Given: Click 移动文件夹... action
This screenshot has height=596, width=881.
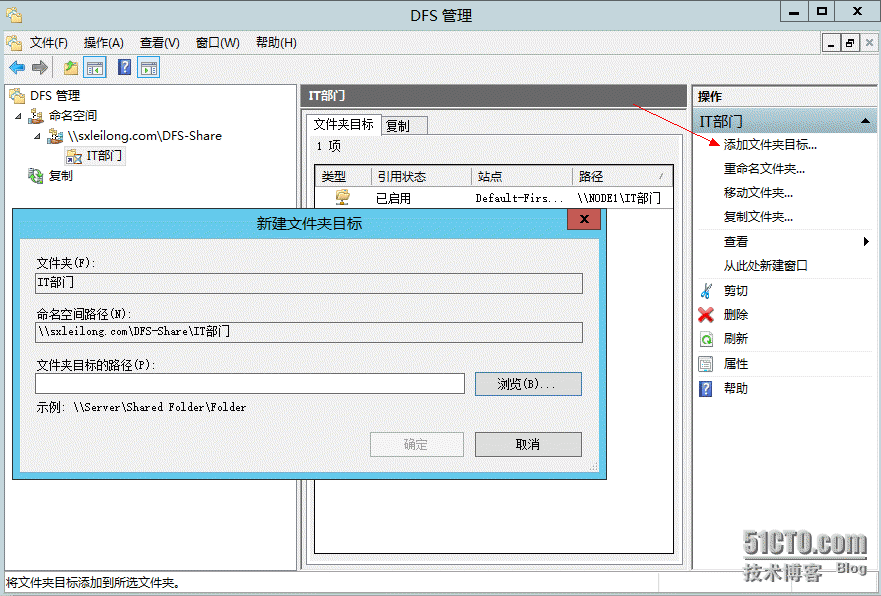Looking at the screenshot, I should (x=758, y=193).
